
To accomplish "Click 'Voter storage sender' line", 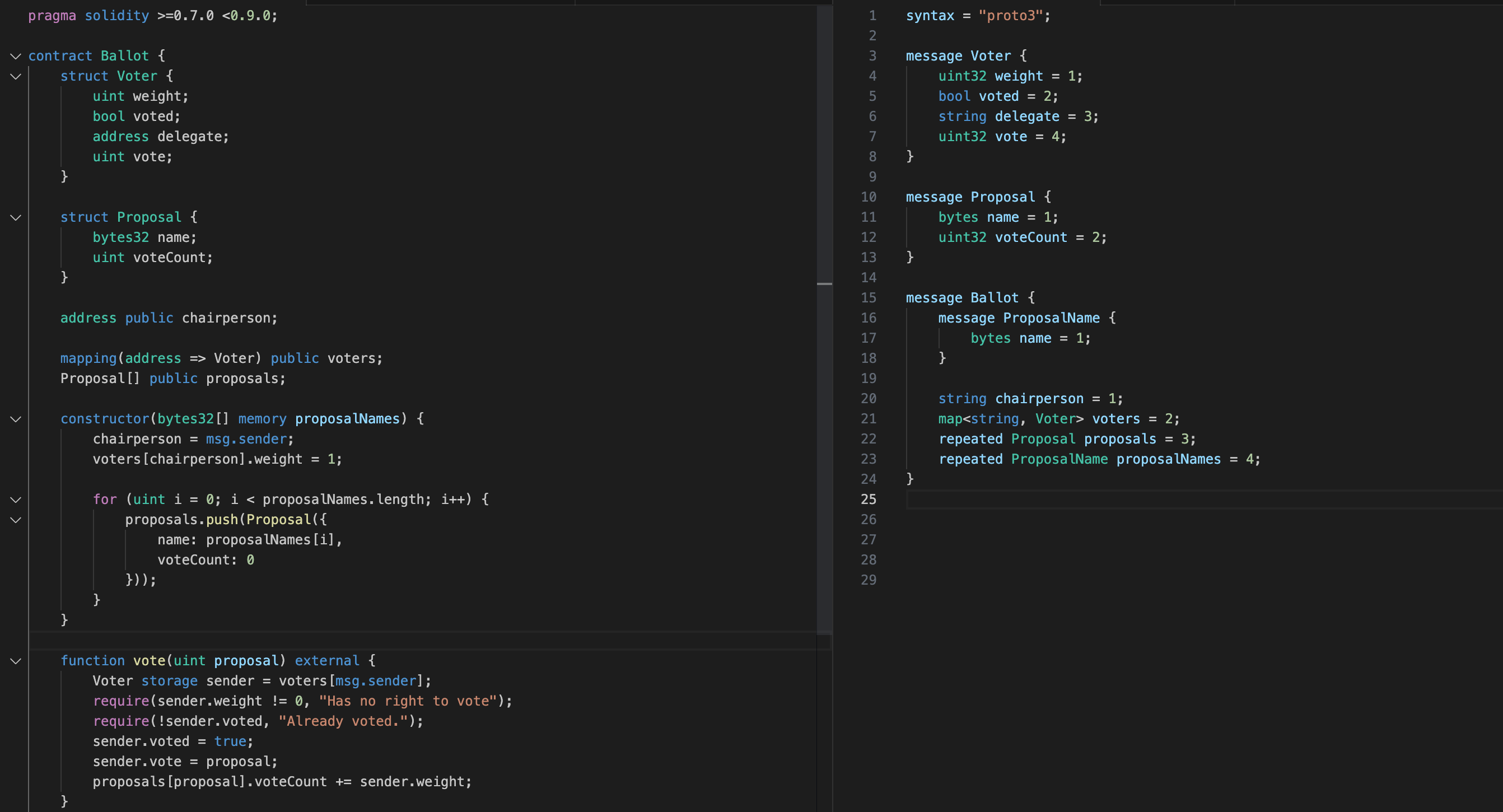I will coord(262,681).
